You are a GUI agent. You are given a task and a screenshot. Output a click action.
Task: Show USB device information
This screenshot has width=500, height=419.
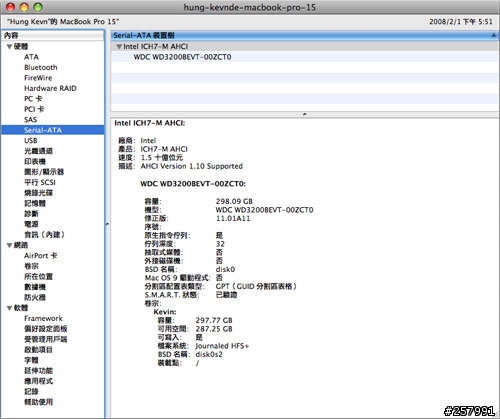tap(31, 141)
